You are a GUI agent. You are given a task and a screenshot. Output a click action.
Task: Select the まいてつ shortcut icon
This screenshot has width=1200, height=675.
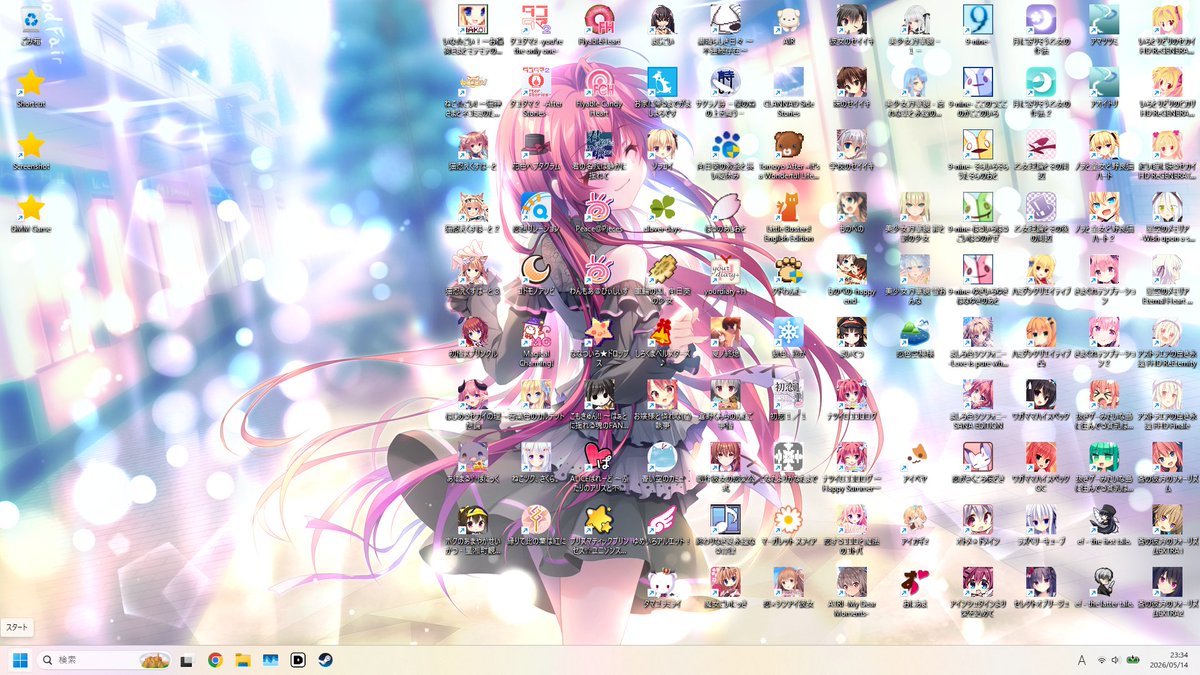click(x=852, y=334)
